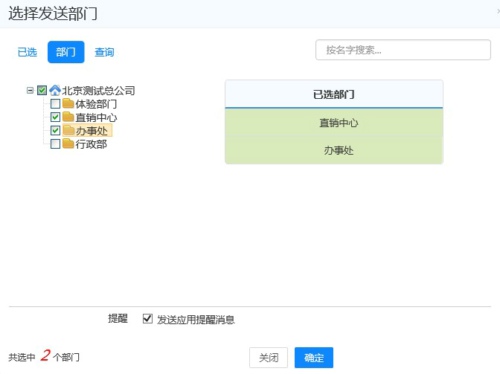This screenshot has width=500, height=374.
Task: Click the 关闭 button
Action: (x=268, y=358)
